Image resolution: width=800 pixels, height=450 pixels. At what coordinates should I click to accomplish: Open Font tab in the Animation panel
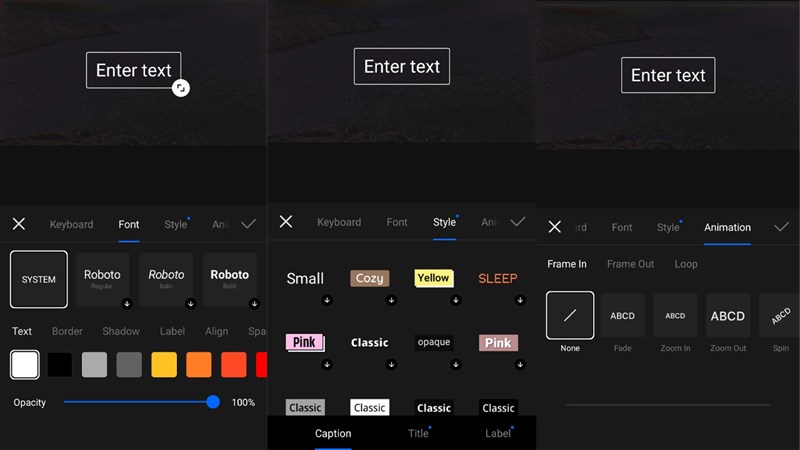pos(622,227)
